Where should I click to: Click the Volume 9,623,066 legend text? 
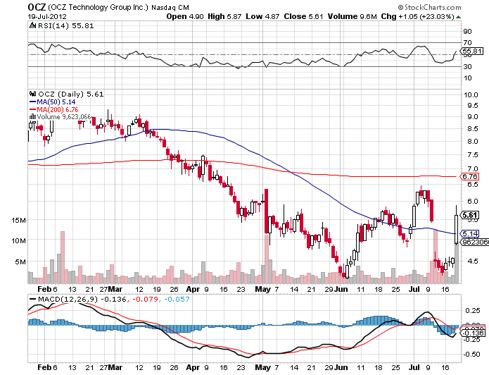coord(64,117)
